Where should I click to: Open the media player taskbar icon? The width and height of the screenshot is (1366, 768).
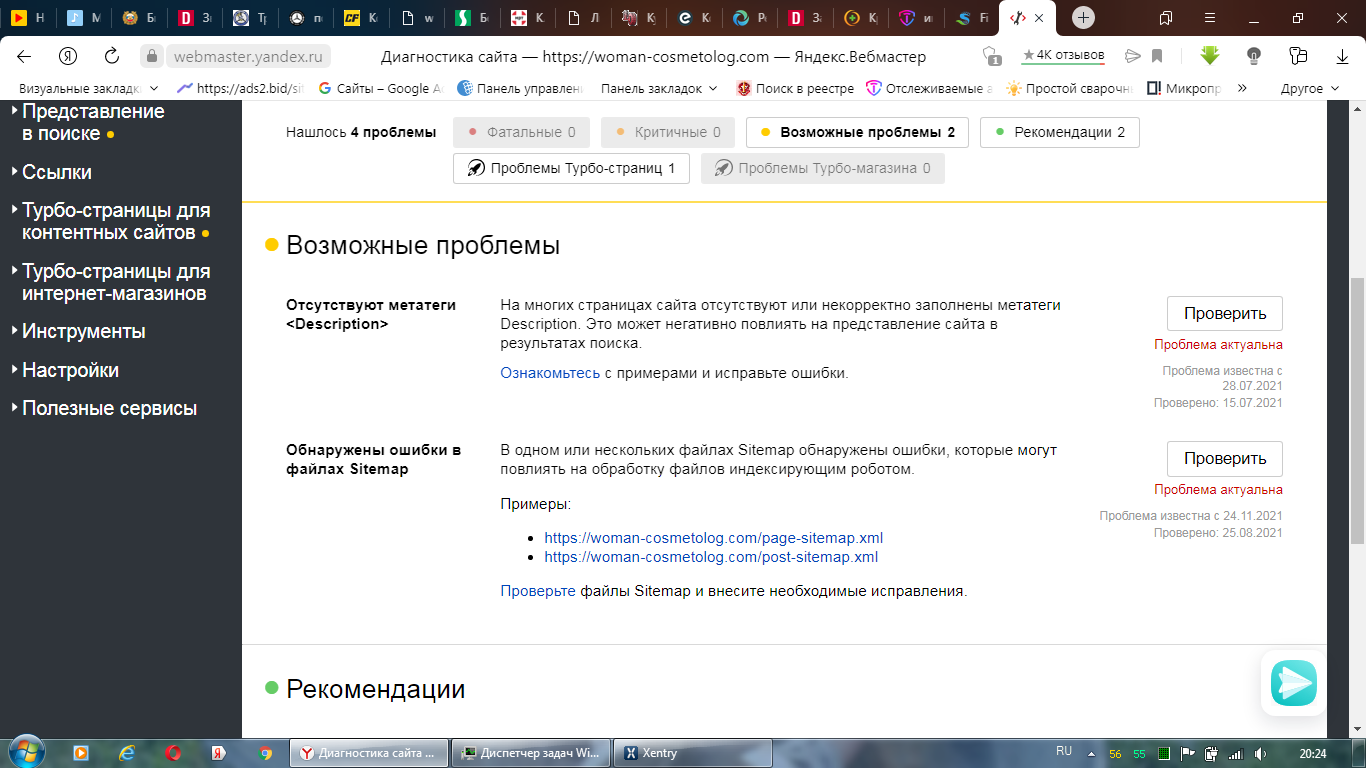click(81, 753)
